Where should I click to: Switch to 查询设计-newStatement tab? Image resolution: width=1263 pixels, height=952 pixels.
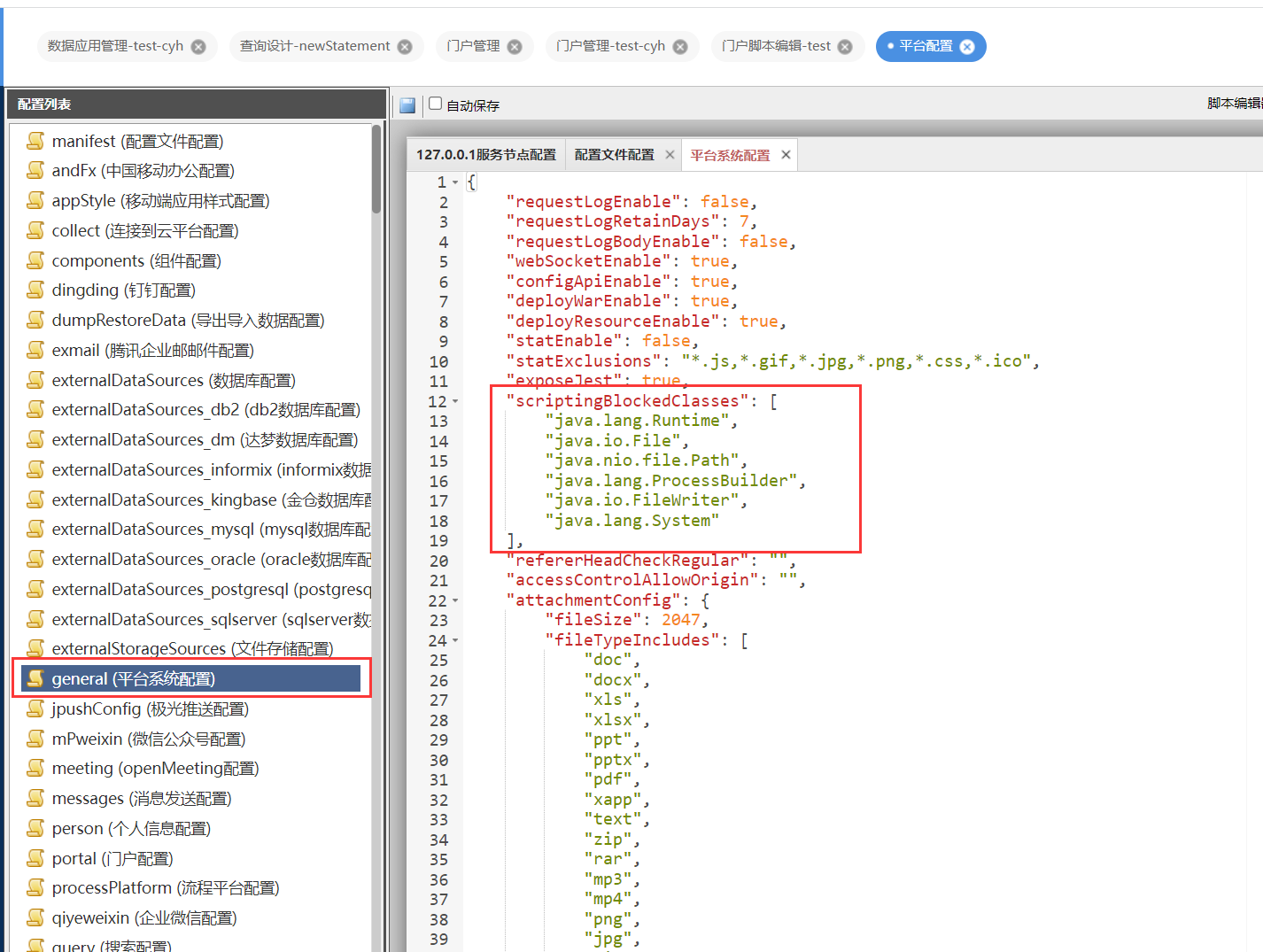[x=314, y=46]
